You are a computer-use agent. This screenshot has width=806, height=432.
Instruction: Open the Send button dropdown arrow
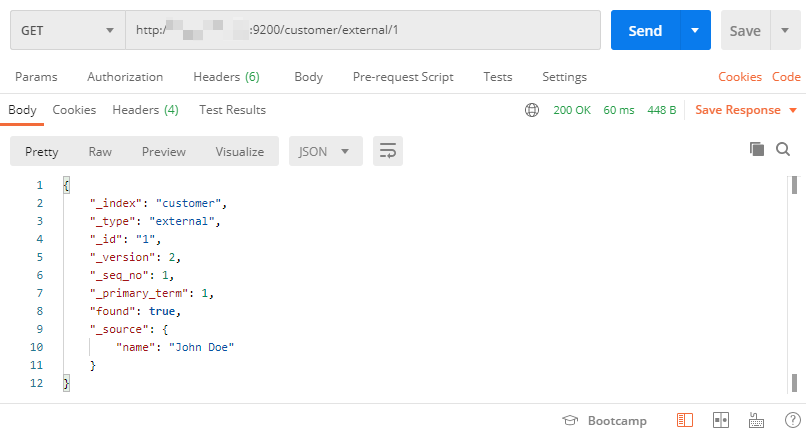click(x=695, y=30)
